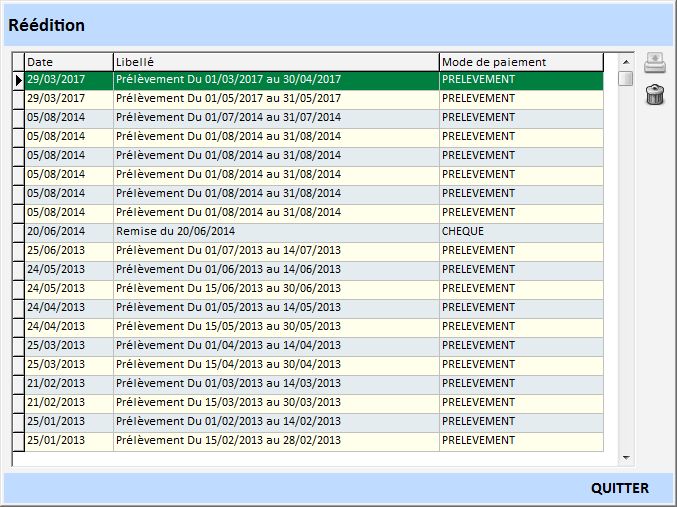Sort by the Date column header
The width and height of the screenshot is (677, 507).
(68, 62)
